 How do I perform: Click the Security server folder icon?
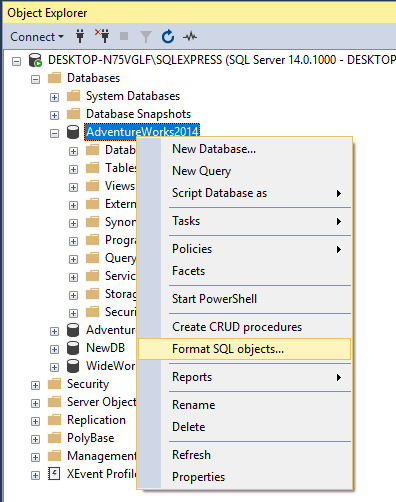[x=54, y=384]
